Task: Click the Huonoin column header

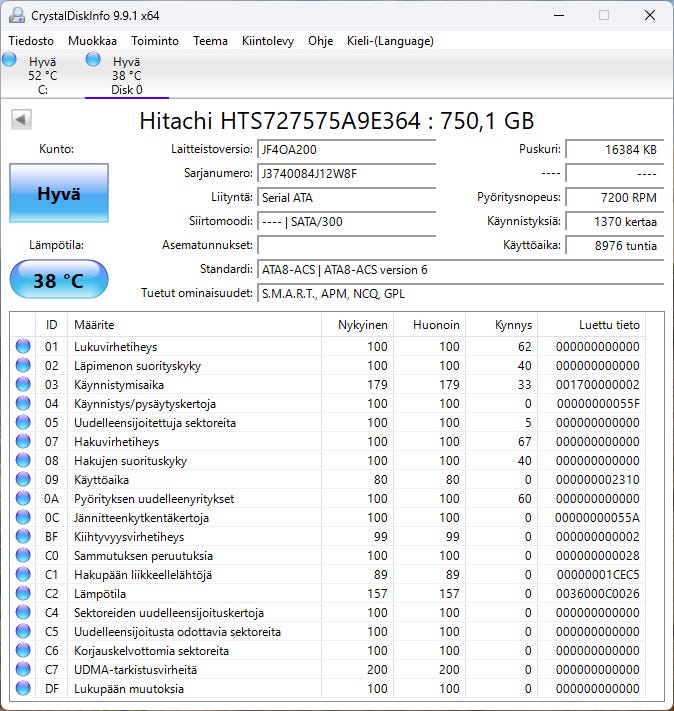Action: 430,325
